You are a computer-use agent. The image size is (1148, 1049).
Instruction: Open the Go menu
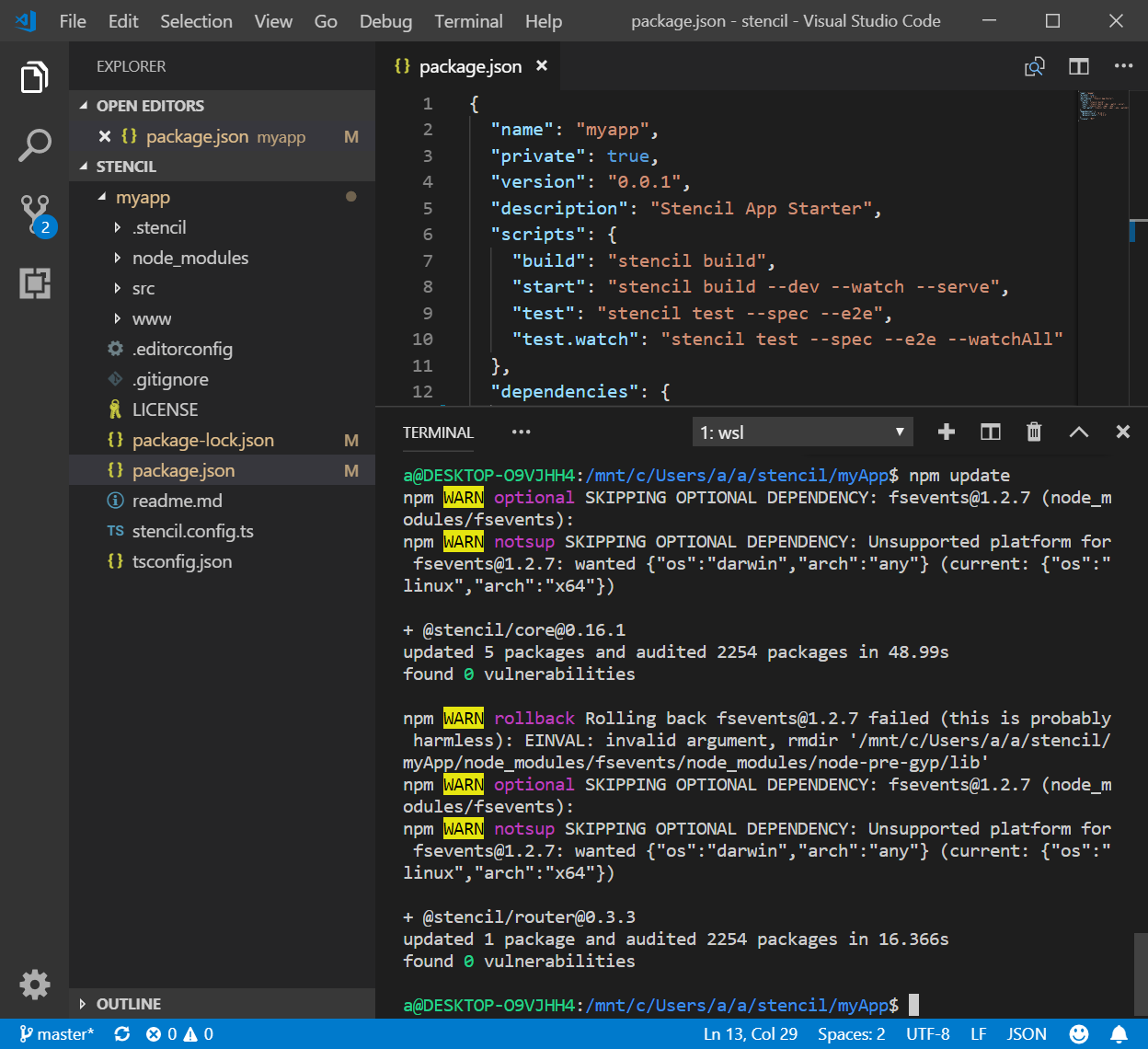[326, 21]
